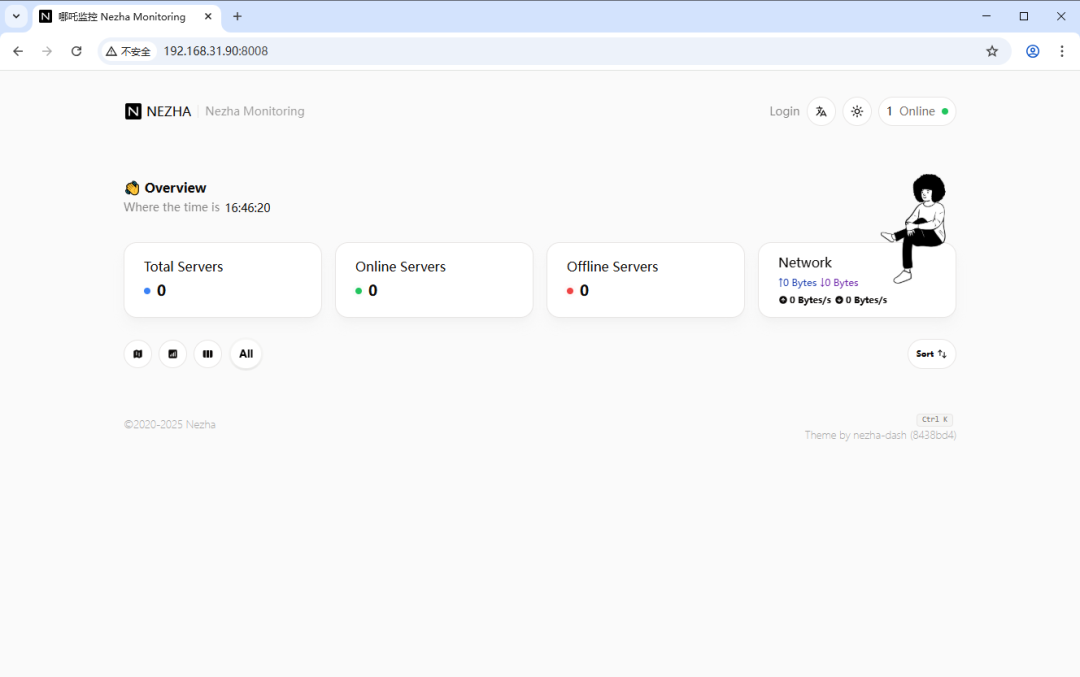Select the All group tab
This screenshot has height=677, width=1080.
pos(246,354)
